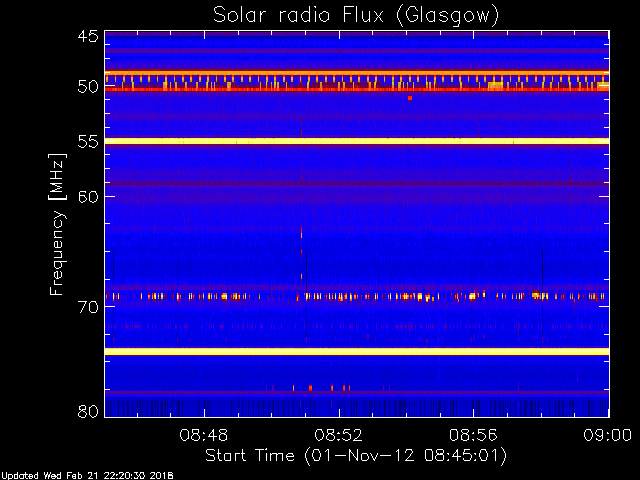
Task: Click the 55 frequency tick label
Action: [88, 142]
